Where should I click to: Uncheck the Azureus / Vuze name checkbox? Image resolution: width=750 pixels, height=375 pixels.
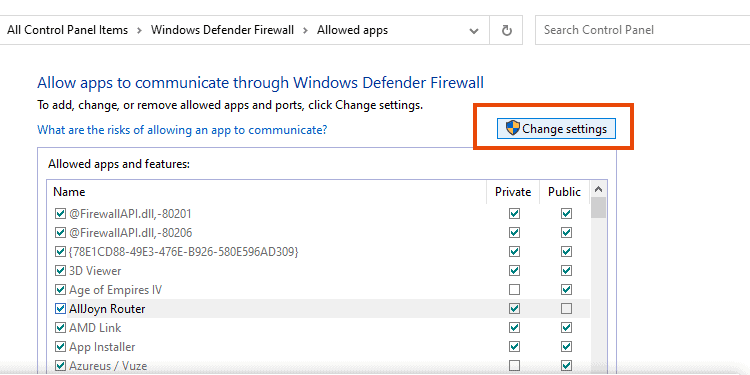point(60,366)
